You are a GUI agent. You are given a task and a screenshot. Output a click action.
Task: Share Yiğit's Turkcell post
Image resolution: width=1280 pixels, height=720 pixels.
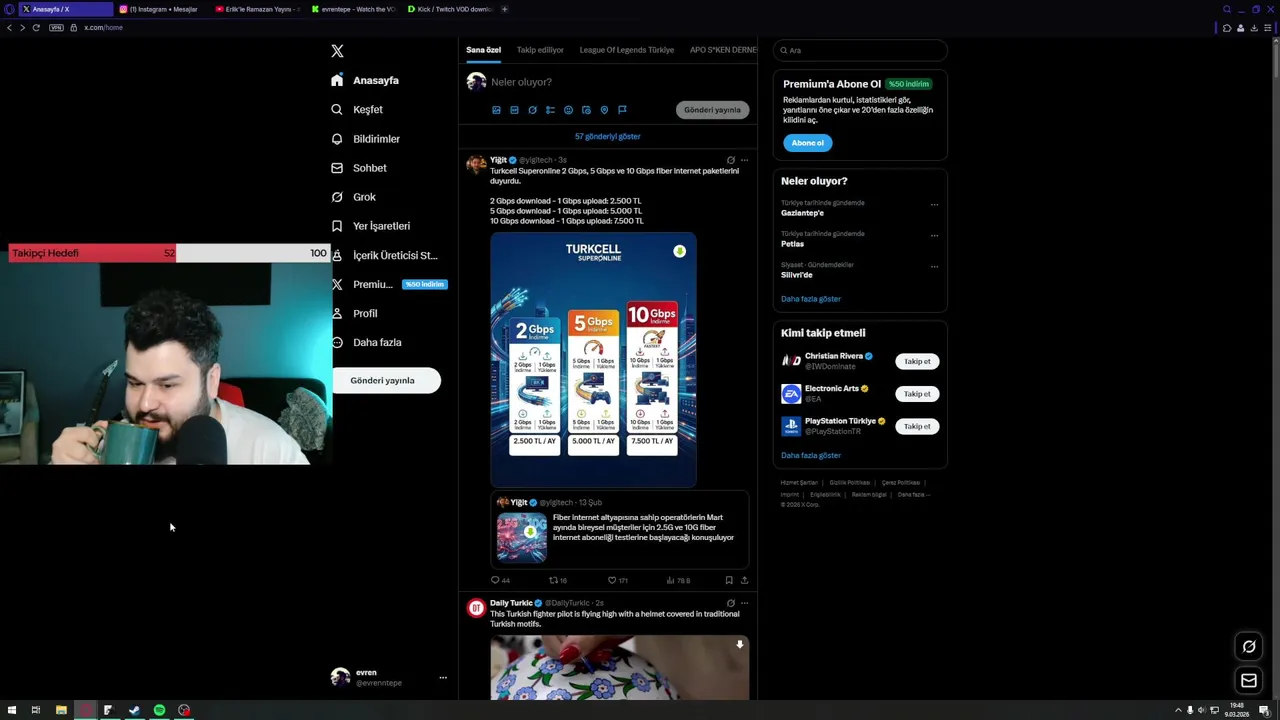click(744, 580)
